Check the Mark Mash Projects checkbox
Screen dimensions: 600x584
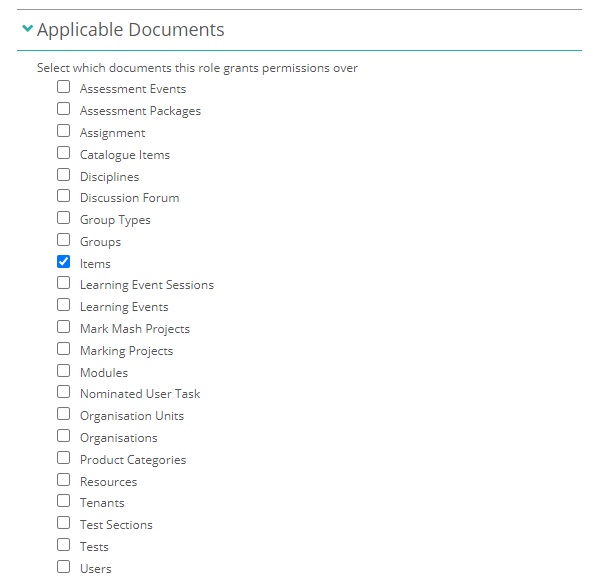[64, 327]
